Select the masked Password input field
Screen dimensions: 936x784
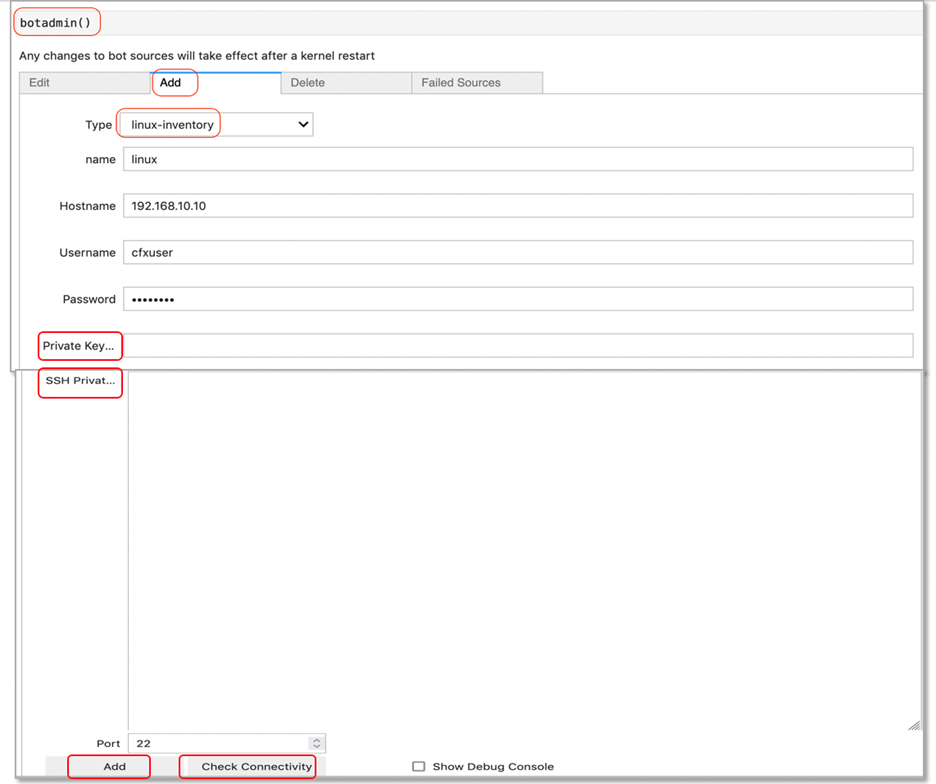tap(517, 299)
